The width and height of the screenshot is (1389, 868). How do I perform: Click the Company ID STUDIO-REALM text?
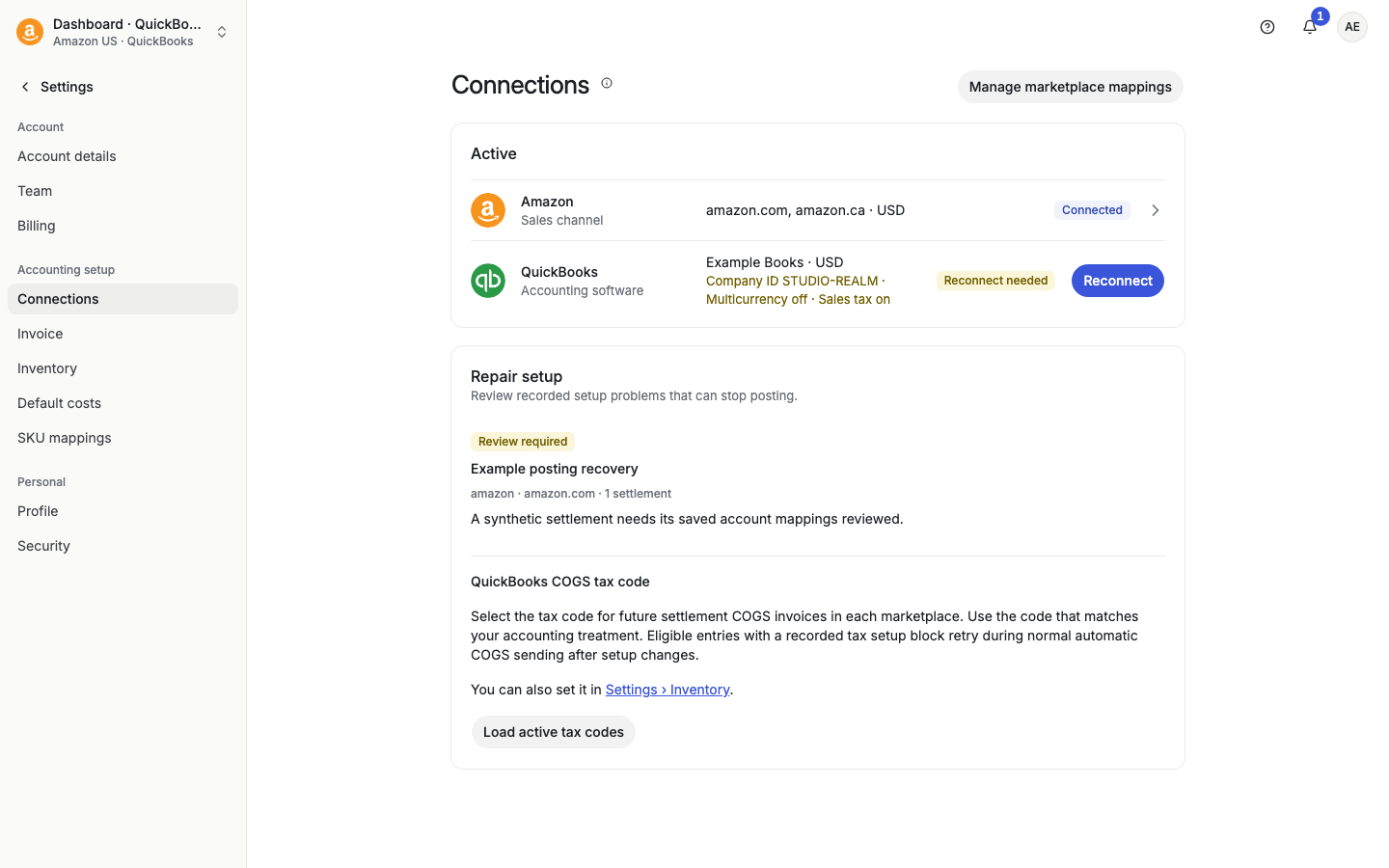(792, 281)
